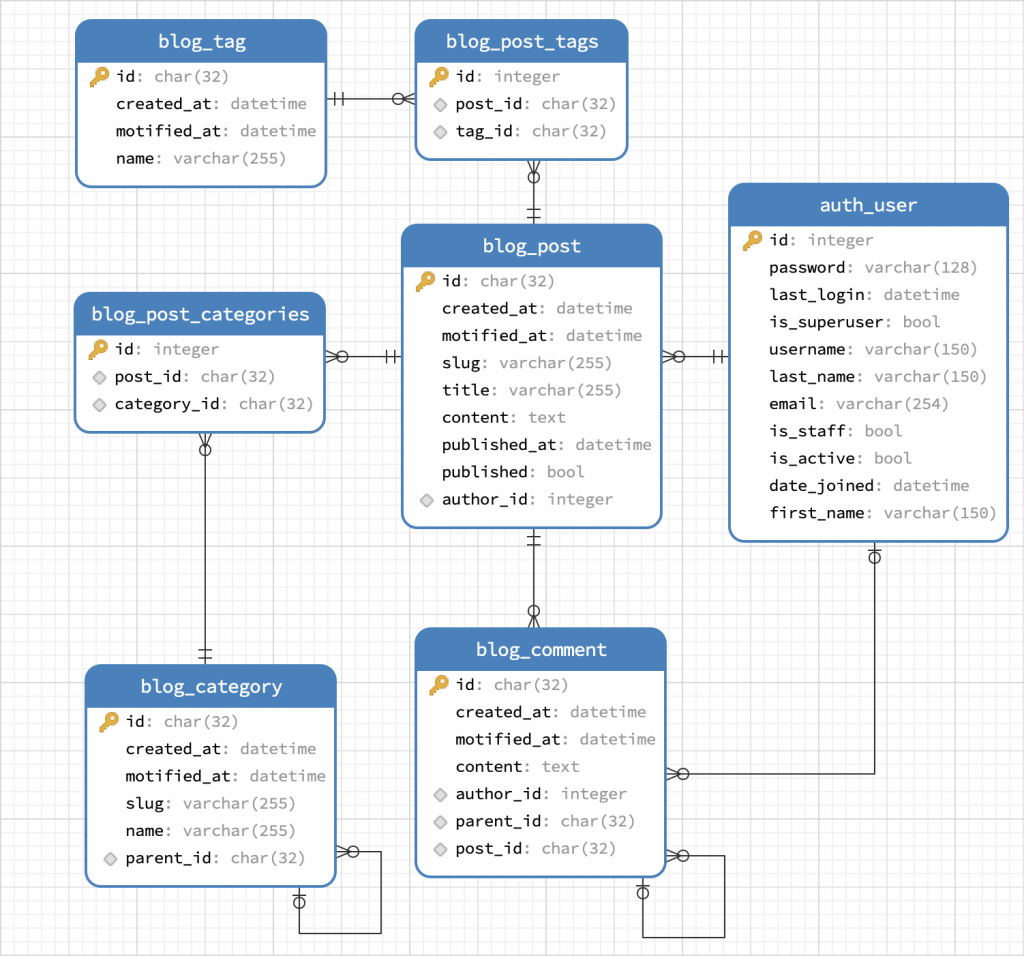Select the blog_post_tags table header

521,42
